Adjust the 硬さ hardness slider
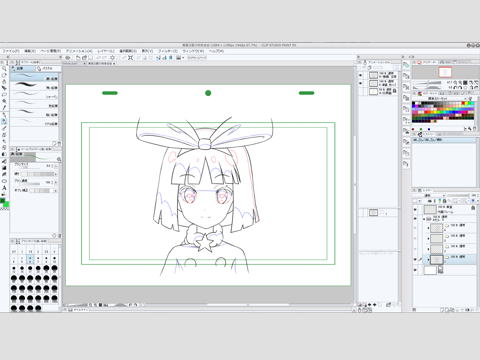 38,174
